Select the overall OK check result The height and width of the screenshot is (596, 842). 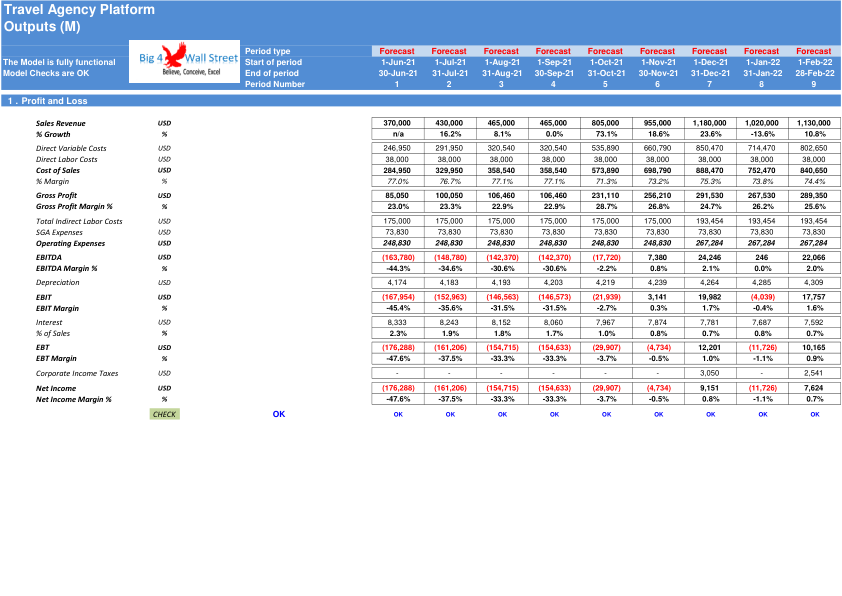279,414
